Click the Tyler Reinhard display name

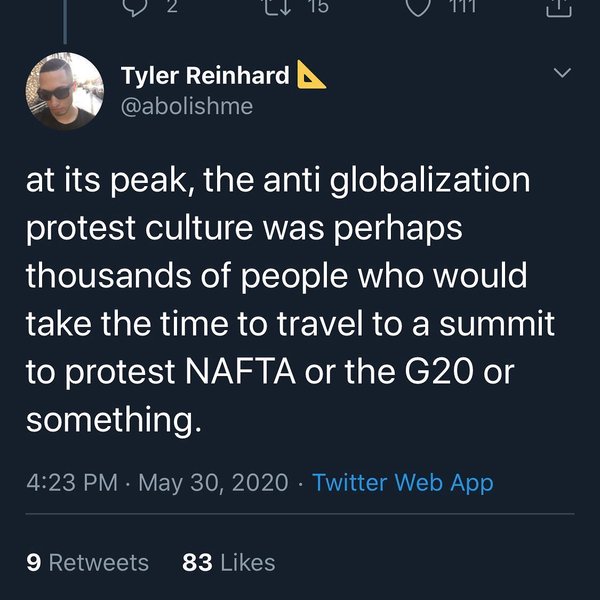(x=205, y=75)
